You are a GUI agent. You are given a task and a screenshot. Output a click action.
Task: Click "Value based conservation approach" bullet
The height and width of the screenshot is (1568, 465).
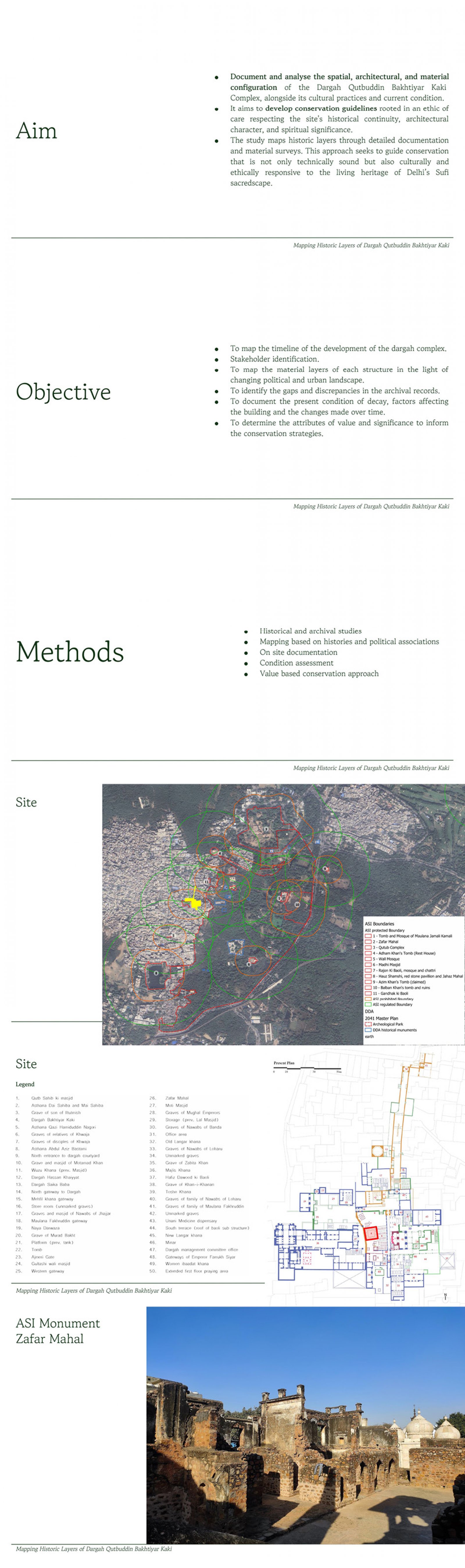tap(319, 674)
